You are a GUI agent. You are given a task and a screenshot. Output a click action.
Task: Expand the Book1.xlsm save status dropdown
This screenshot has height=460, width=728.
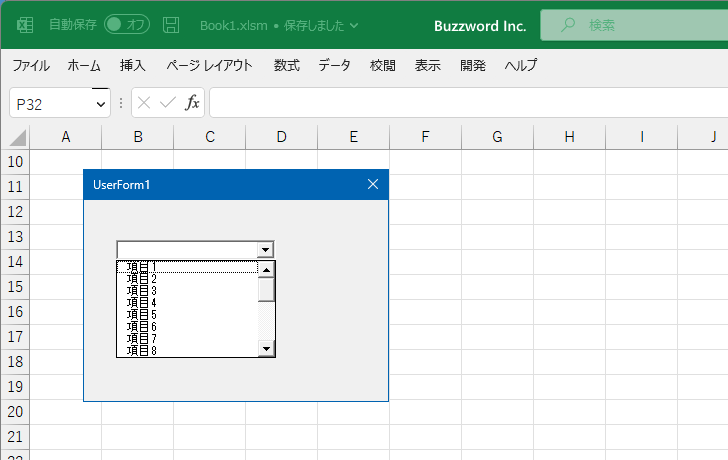(354, 26)
